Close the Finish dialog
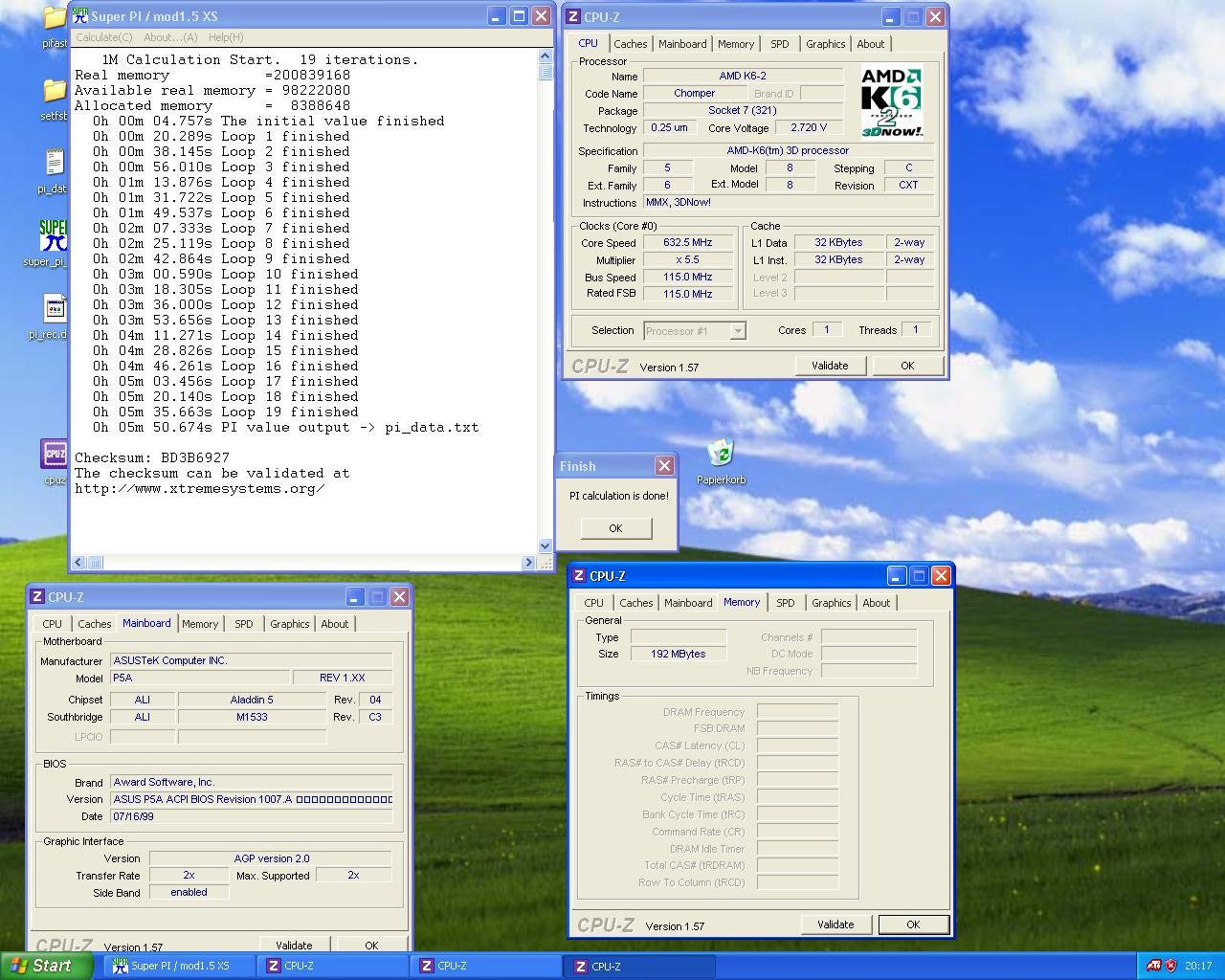Viewport: 1225px width, 980px height. coord(664,465)
